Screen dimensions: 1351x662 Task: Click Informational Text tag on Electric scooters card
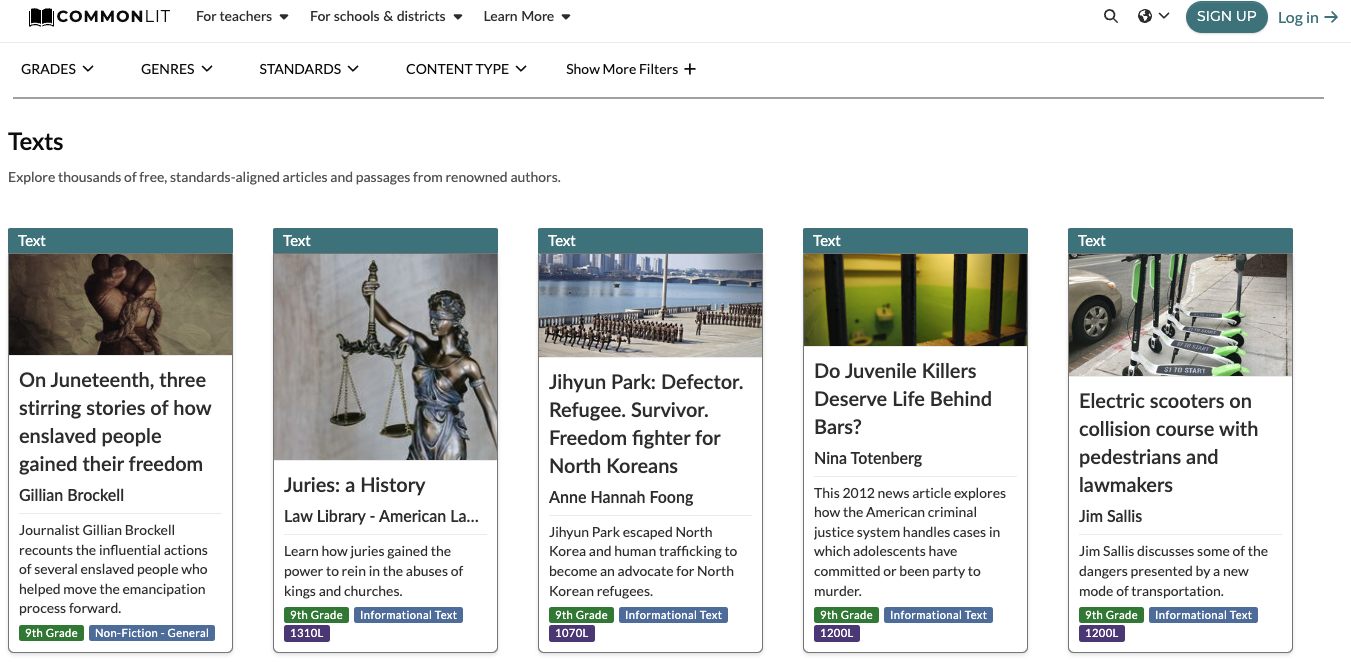[1203, 615]
